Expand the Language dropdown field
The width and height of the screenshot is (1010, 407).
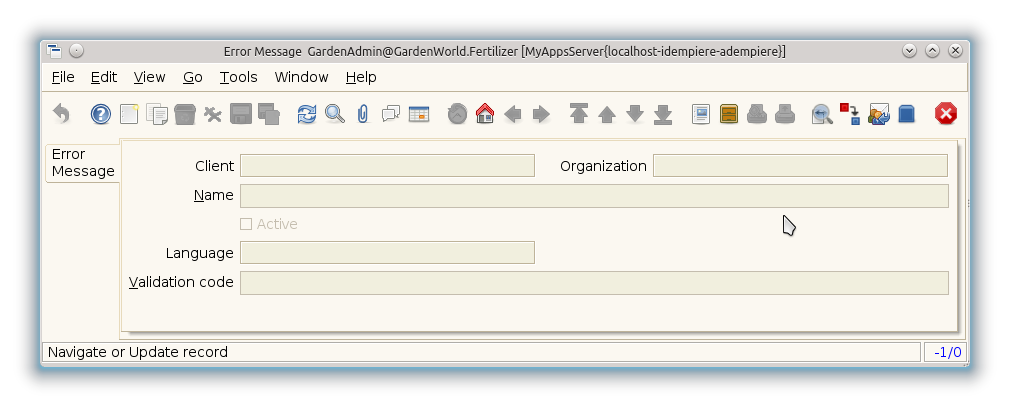[x=387, y=253]
